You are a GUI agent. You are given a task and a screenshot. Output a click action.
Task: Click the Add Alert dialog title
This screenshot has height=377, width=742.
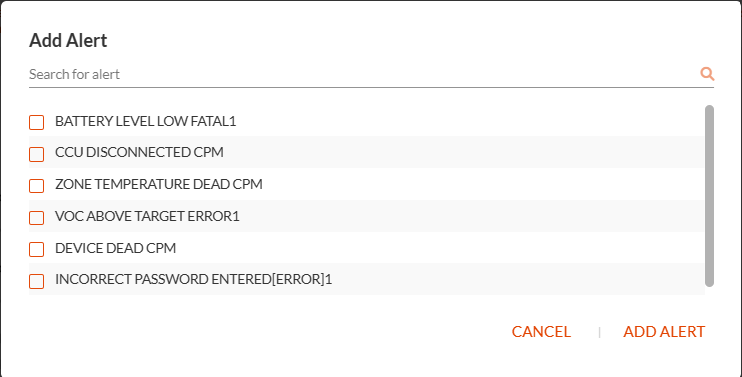point(68,41)
